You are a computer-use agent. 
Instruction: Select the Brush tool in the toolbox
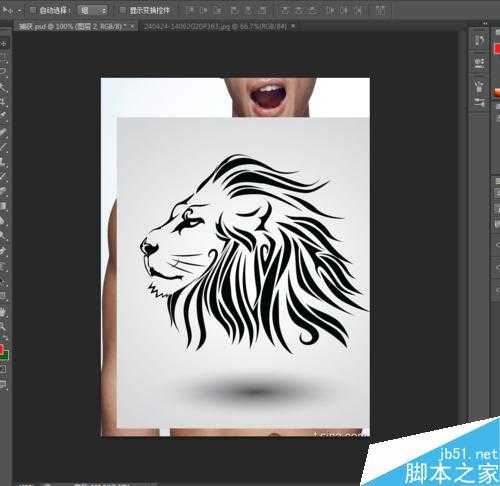3,146
